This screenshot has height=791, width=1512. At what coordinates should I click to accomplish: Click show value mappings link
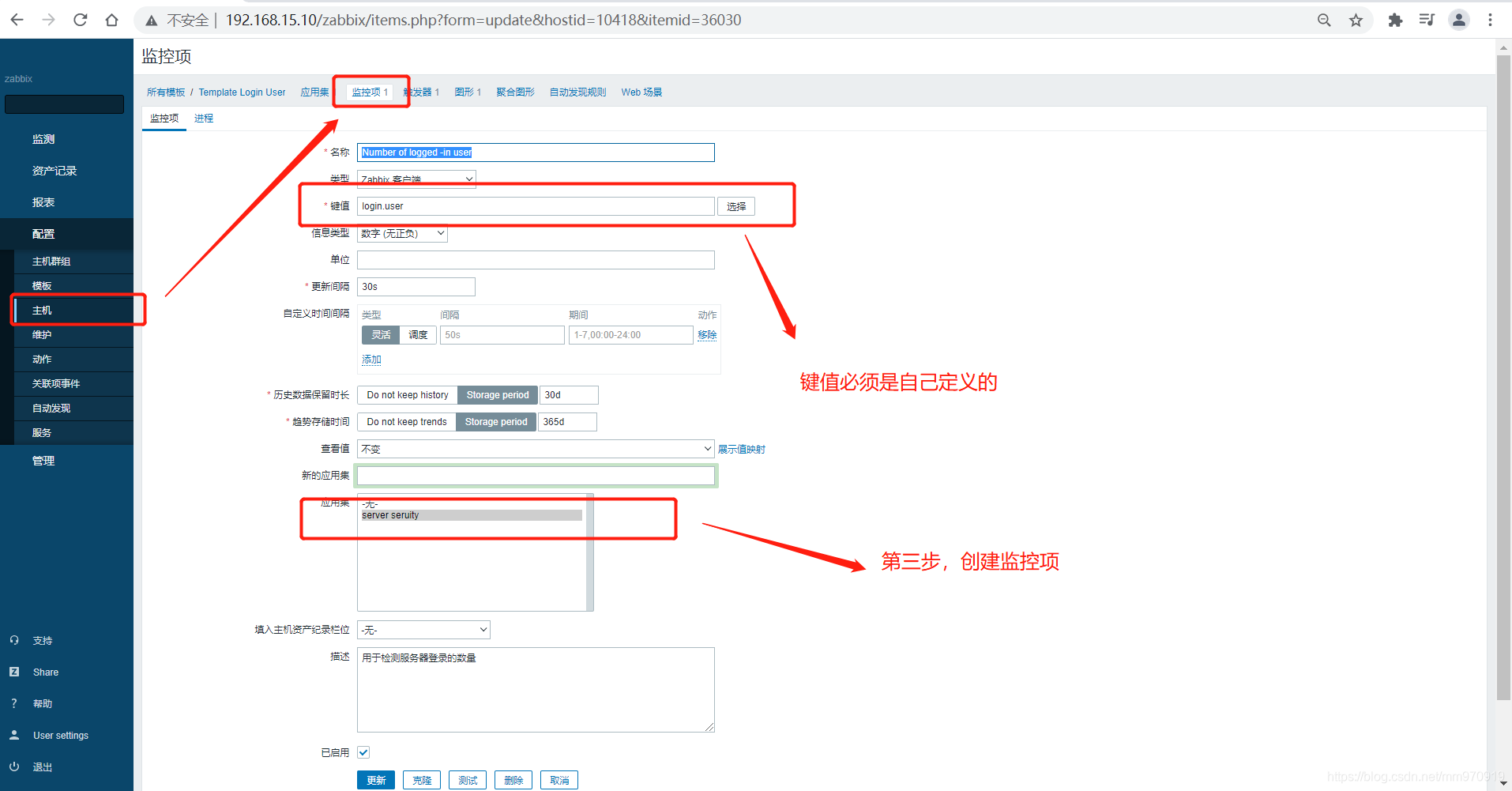point(741,450)
